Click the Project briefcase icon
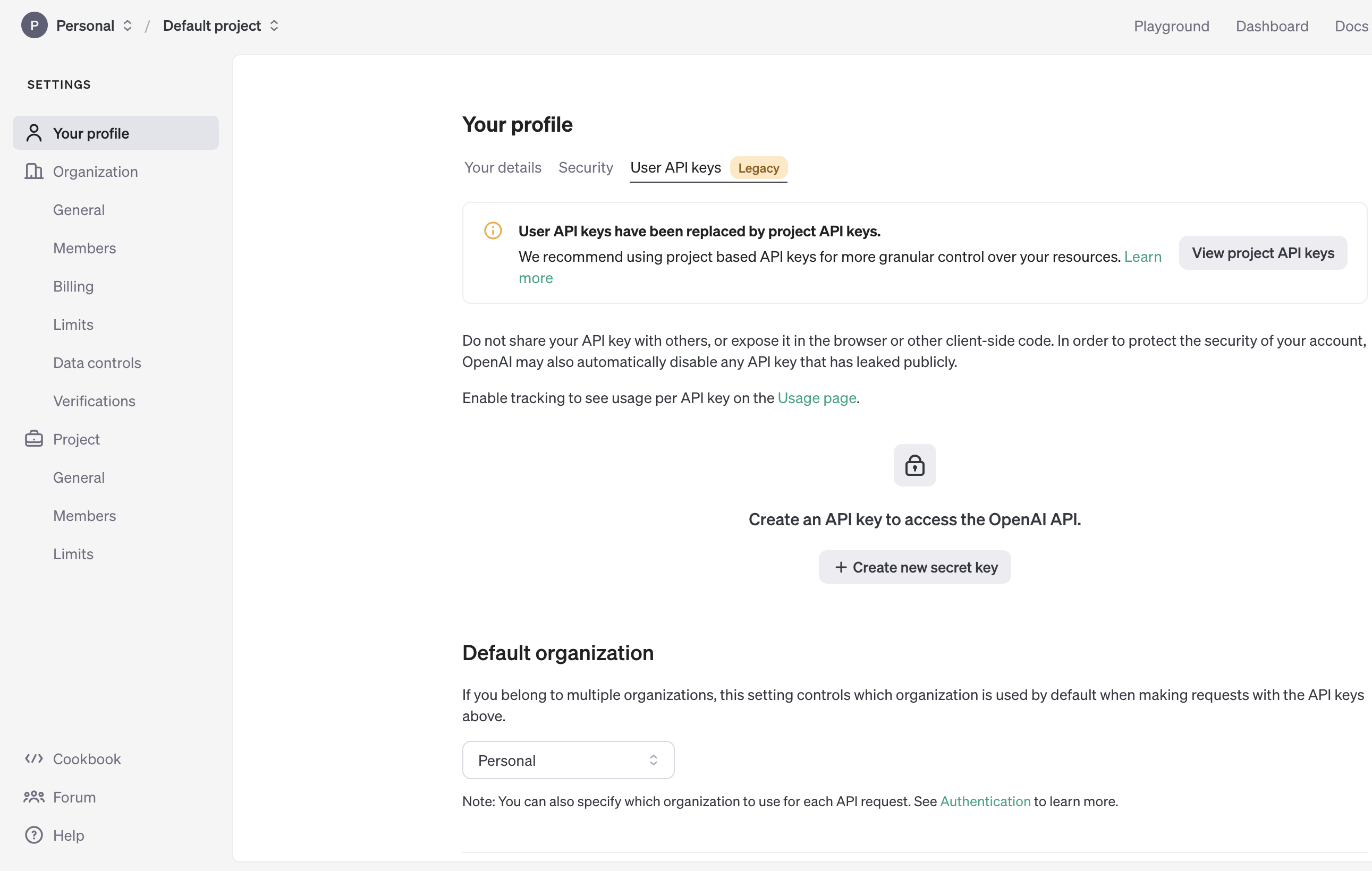Image resolution: width=1372 pixels, height=871 pixels. click(33, 439)
